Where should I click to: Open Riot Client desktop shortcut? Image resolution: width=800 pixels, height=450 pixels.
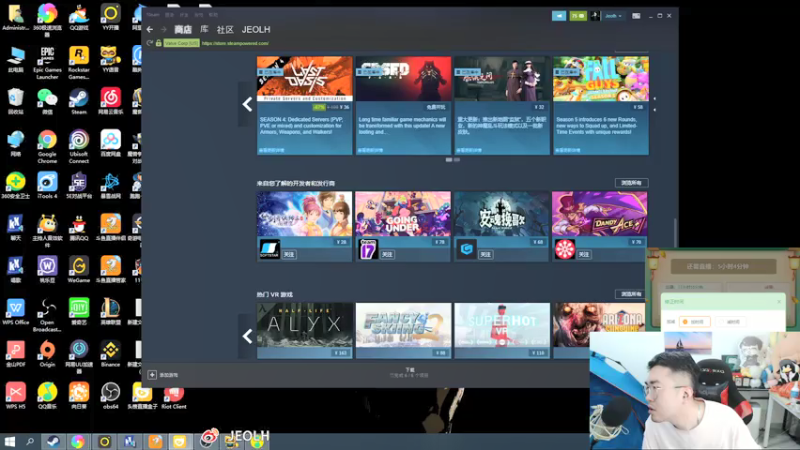pyautogui.click(x=173, y=396)
